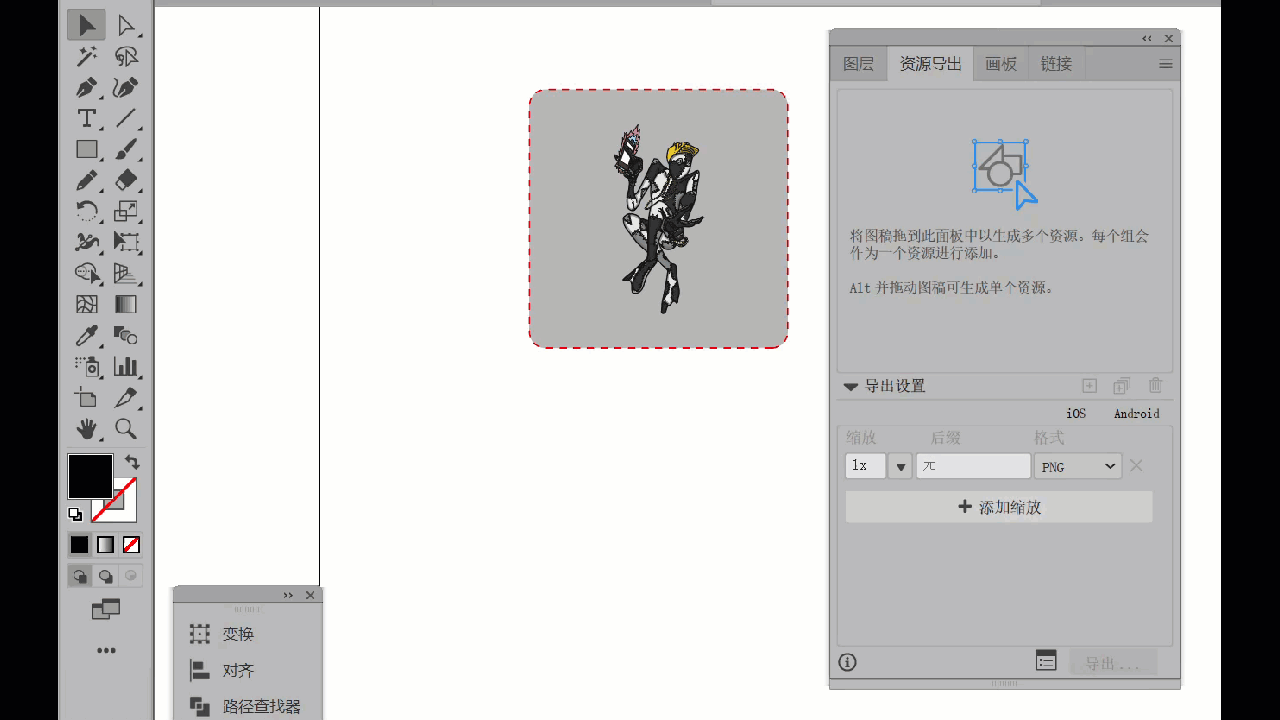Pick the Curvature tool
Image resolution: width=1280 pixels, height=720 pixels.
click(125, 87)
